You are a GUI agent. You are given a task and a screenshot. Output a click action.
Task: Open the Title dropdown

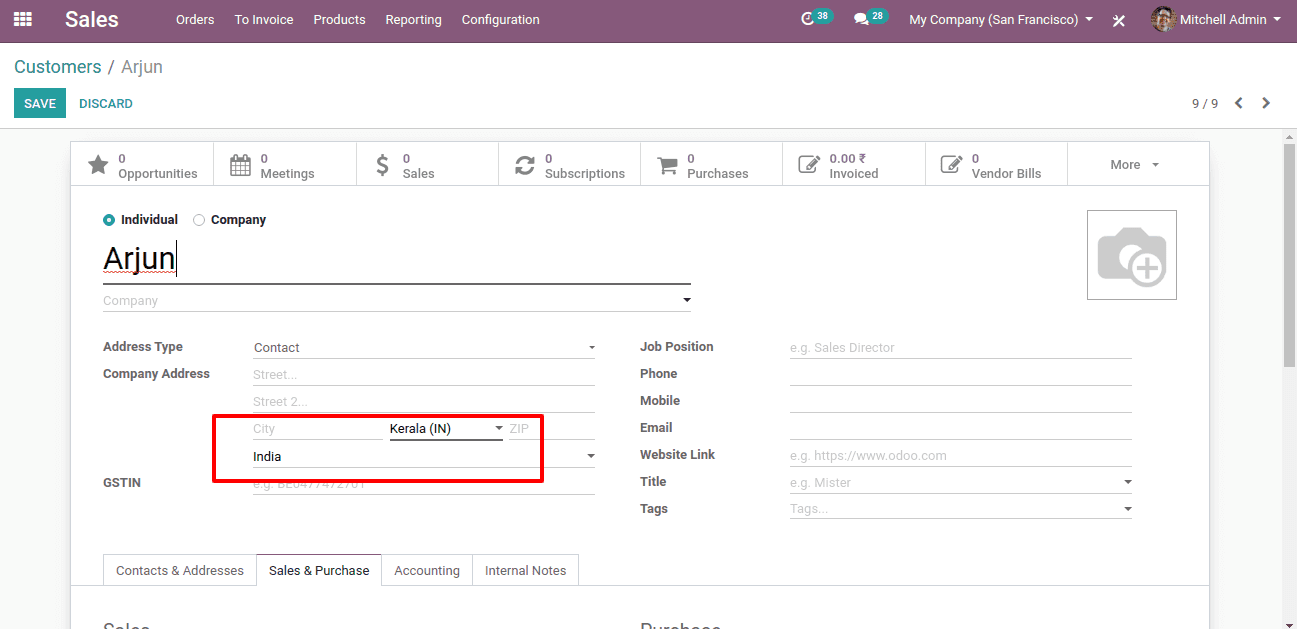960,482
